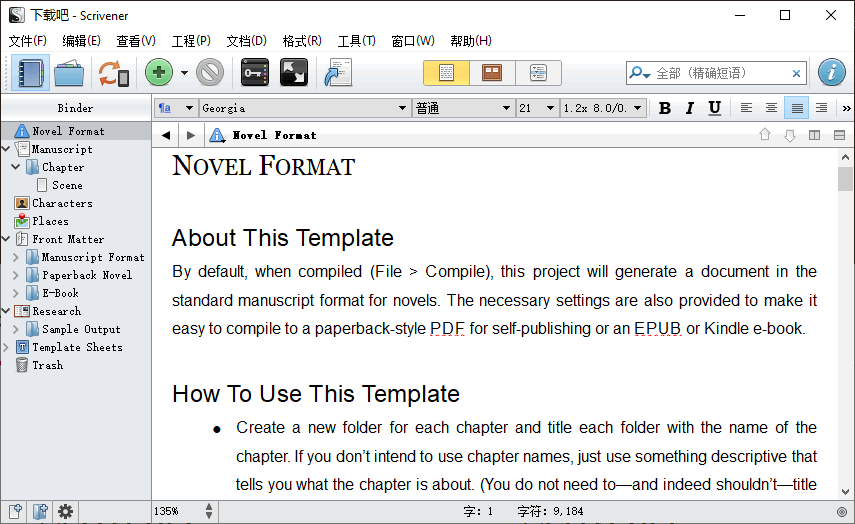Toggle bold formatting
855x524 pixels.
coord(665,108)
